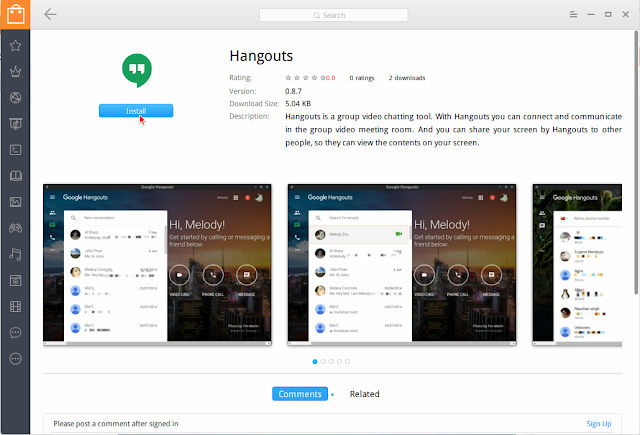Screen dimensions: 640x435
Task: Minimize the store window
Action: [x=591, y=14]
